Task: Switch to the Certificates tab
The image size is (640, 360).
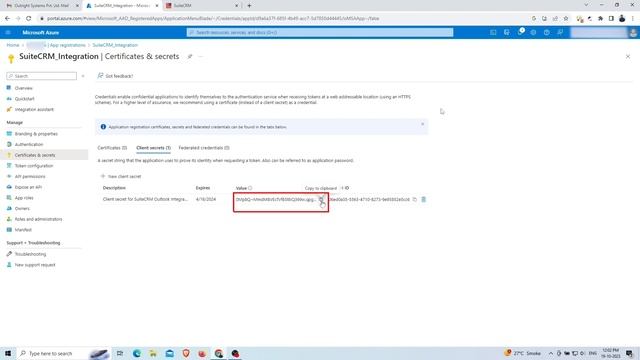Action: point(112,148)
